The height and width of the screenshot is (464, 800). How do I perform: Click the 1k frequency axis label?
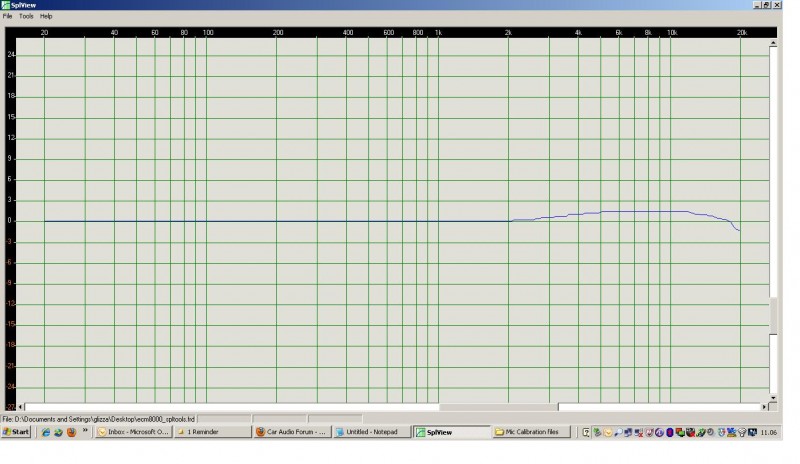[438, 33]
